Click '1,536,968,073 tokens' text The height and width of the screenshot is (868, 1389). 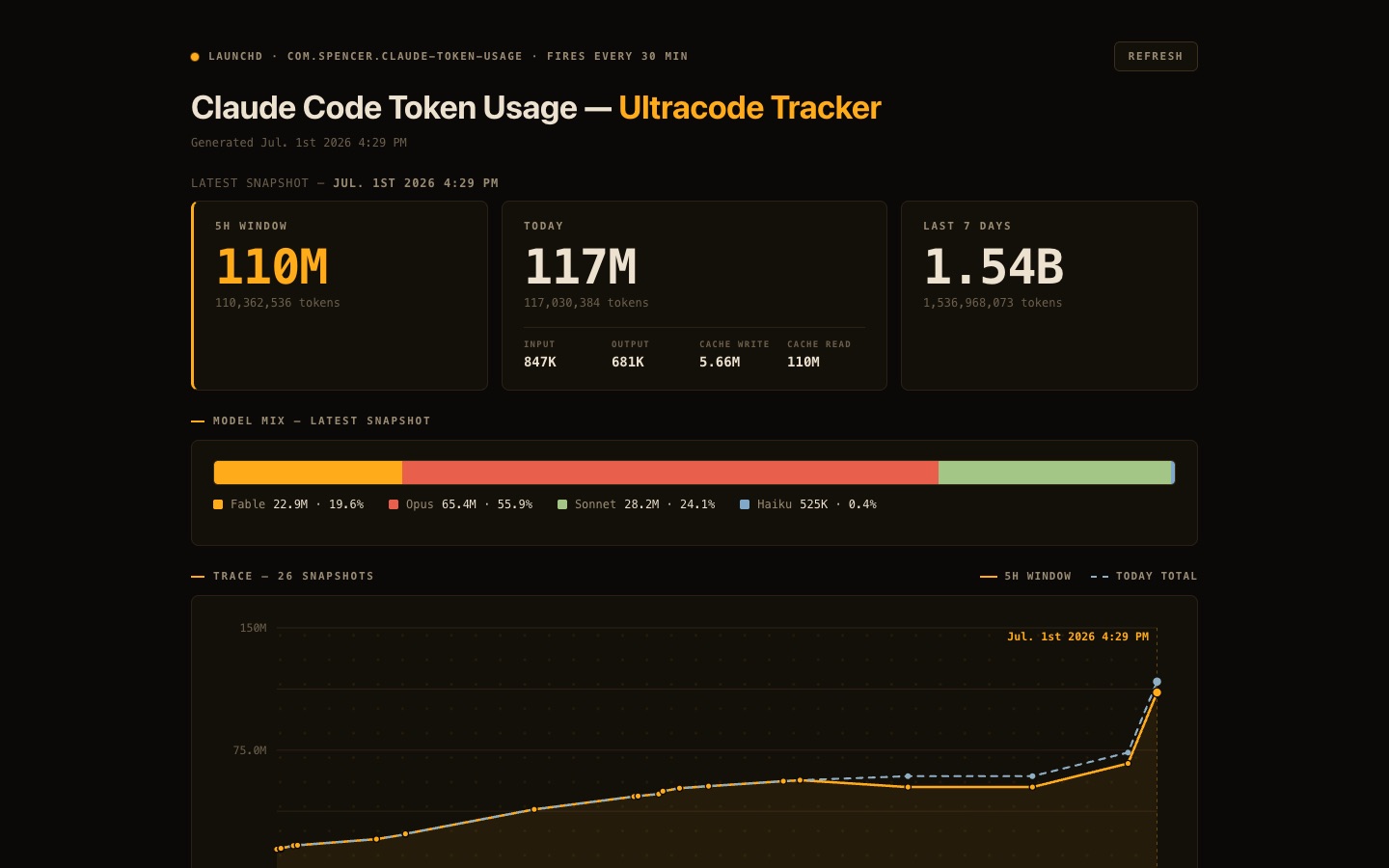(x=993, y=303)
